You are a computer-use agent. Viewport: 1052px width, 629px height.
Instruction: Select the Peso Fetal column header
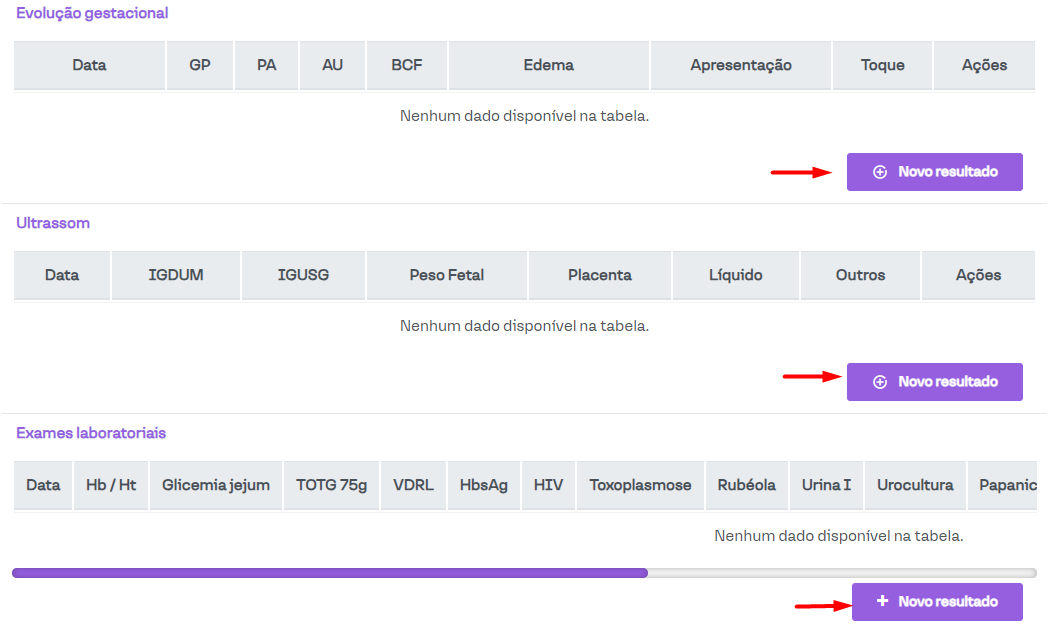pyautogui.click(x=447, y=275)
